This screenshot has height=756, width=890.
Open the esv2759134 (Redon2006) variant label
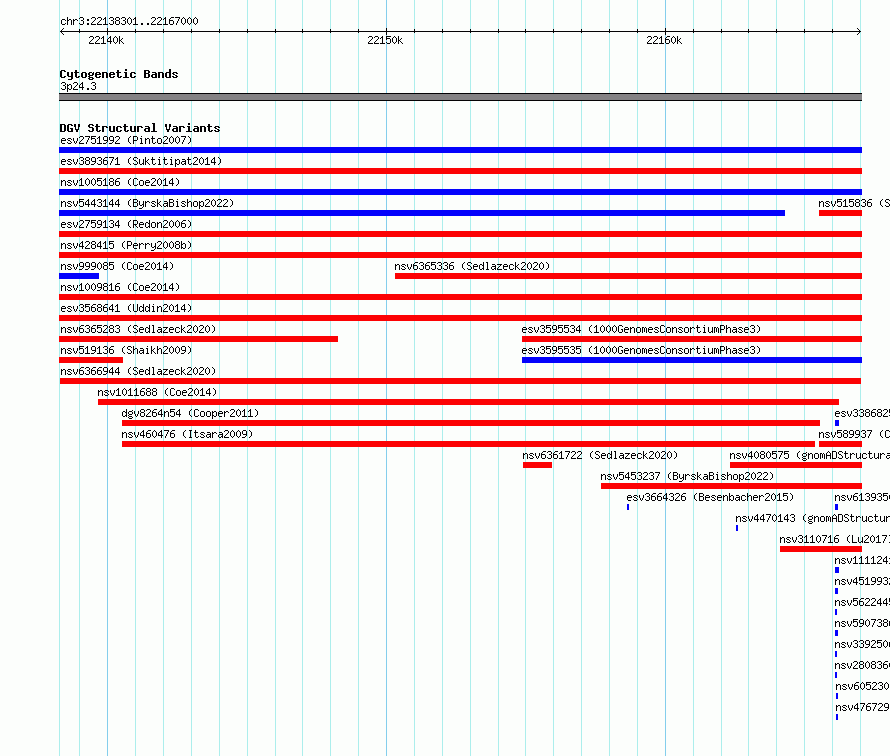[x=126, y=224]
